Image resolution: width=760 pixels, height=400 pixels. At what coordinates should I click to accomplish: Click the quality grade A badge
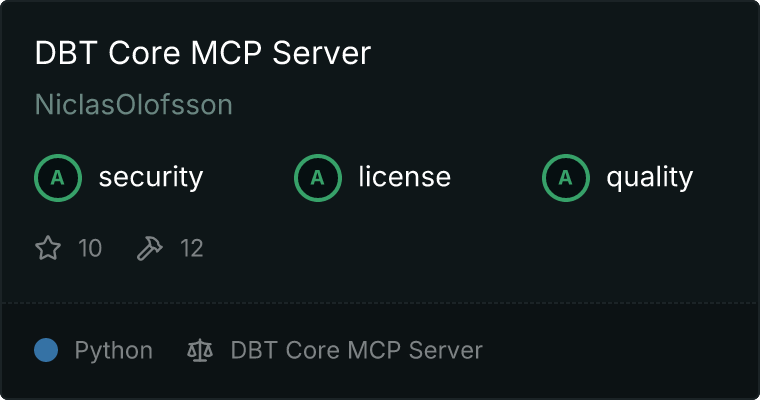pos(566,177)
